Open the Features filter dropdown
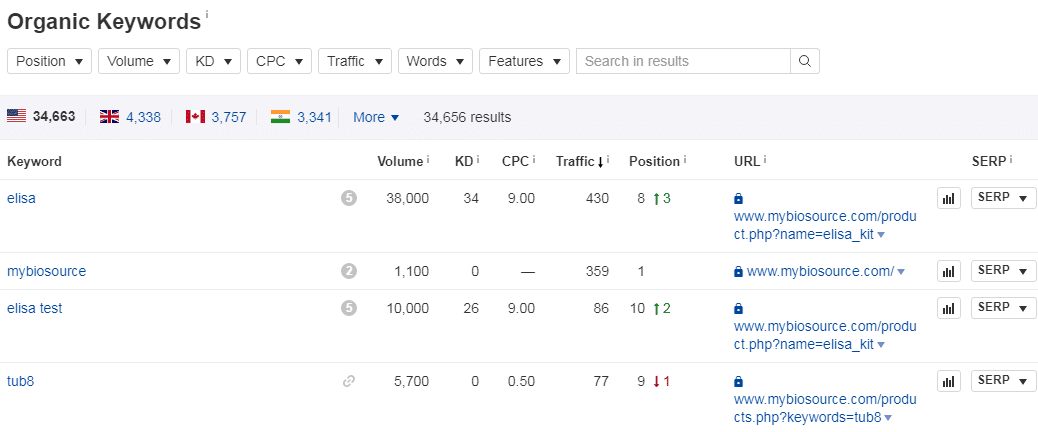 click(x=524, y=61)
